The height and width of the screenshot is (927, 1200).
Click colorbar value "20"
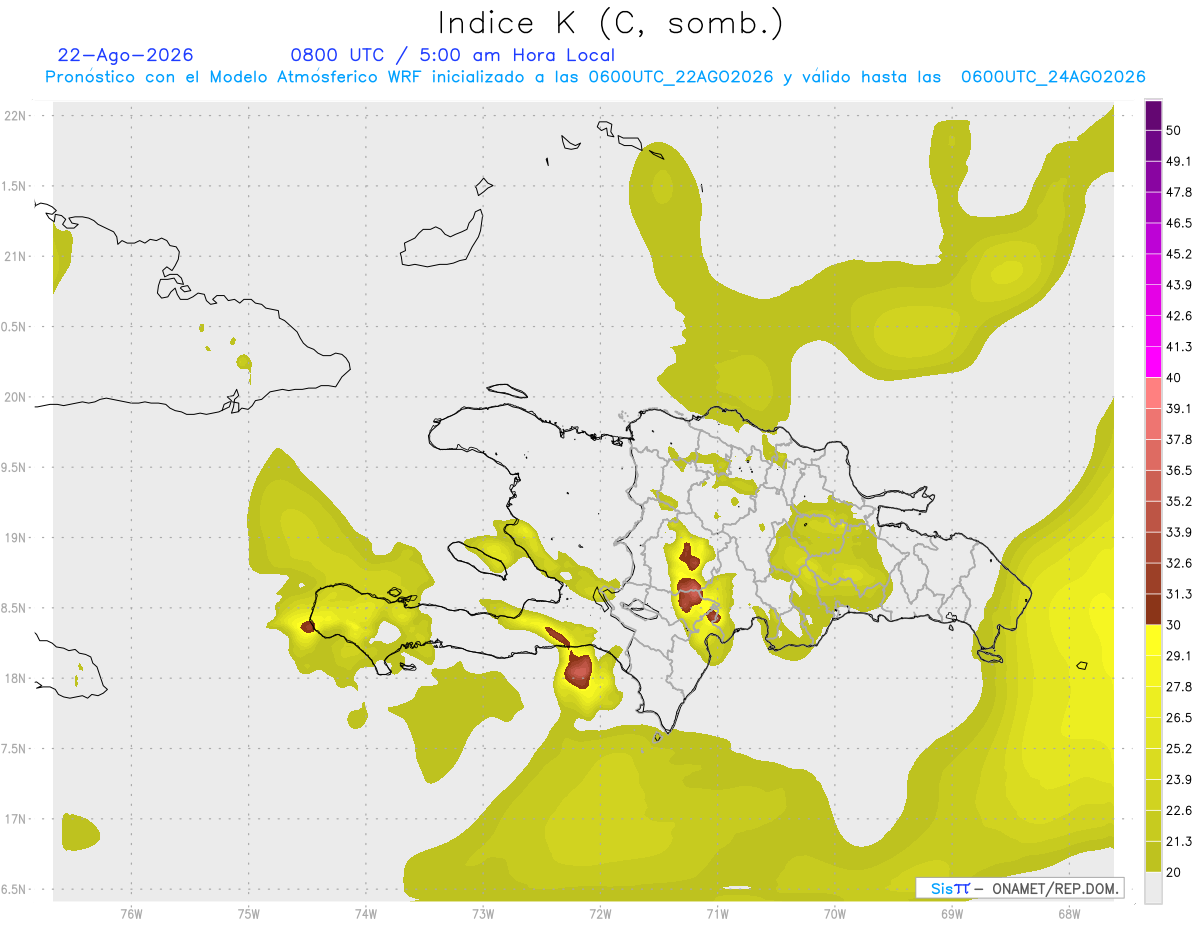[1174, 872]
